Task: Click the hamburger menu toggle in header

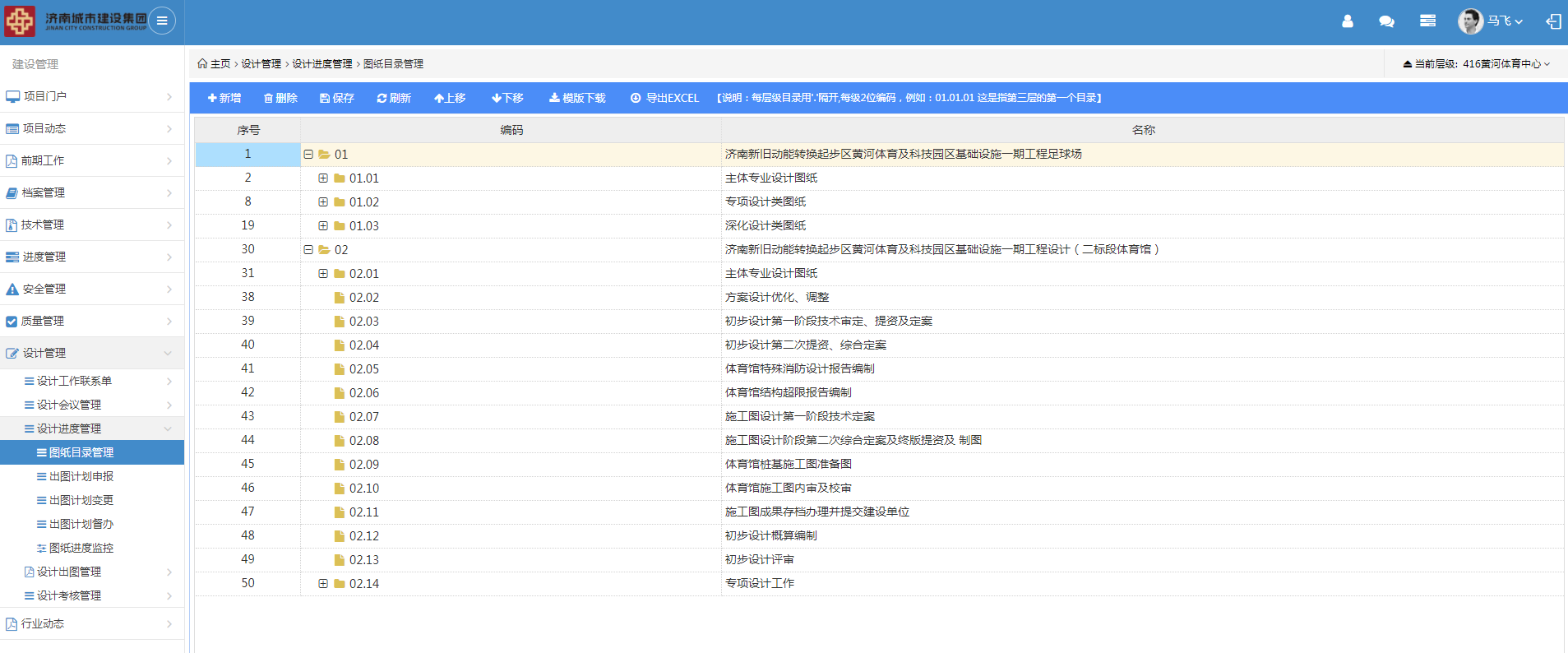Action: point(162,21)
